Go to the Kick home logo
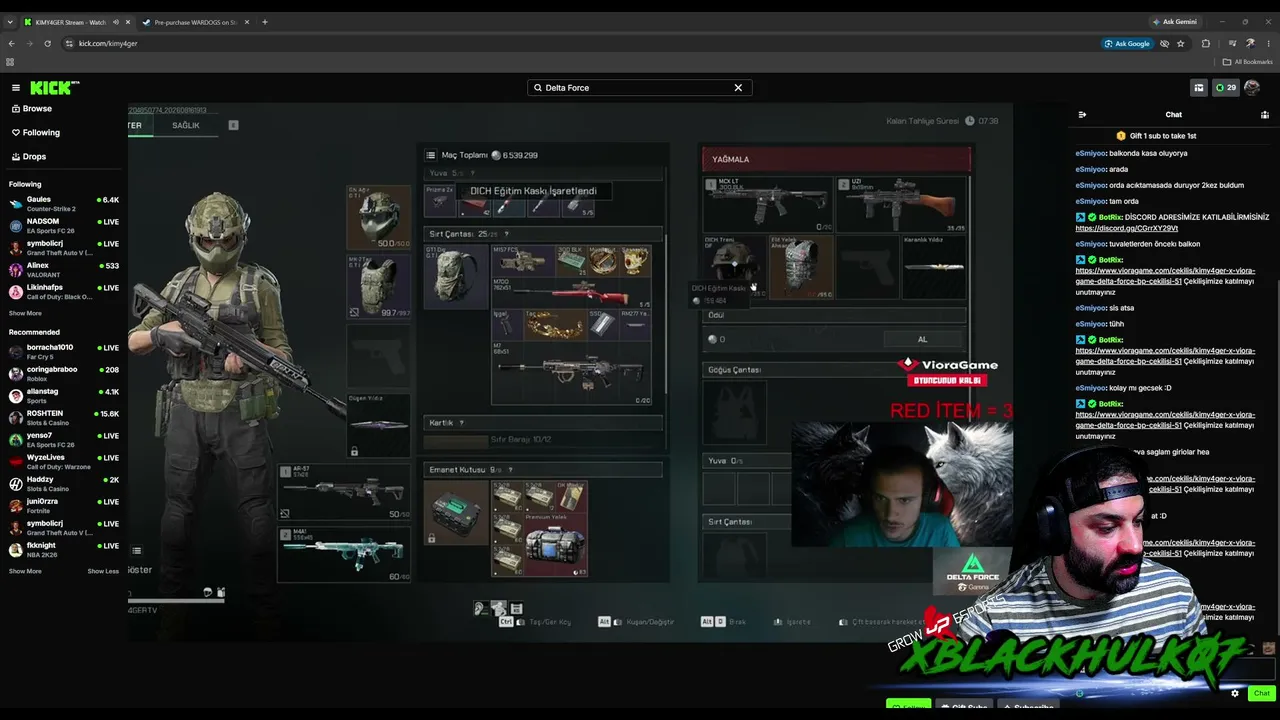 54,88
